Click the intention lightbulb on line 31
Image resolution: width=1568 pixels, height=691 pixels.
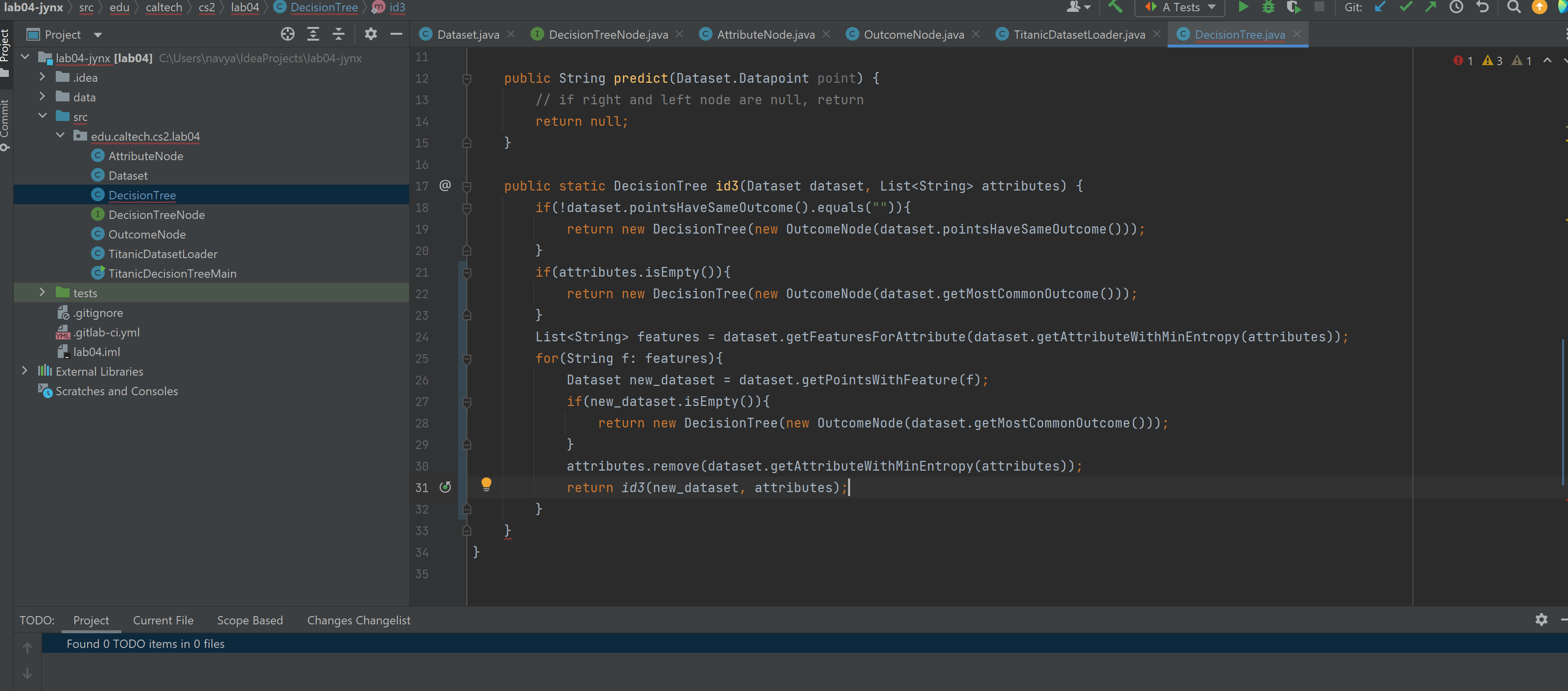486,484
